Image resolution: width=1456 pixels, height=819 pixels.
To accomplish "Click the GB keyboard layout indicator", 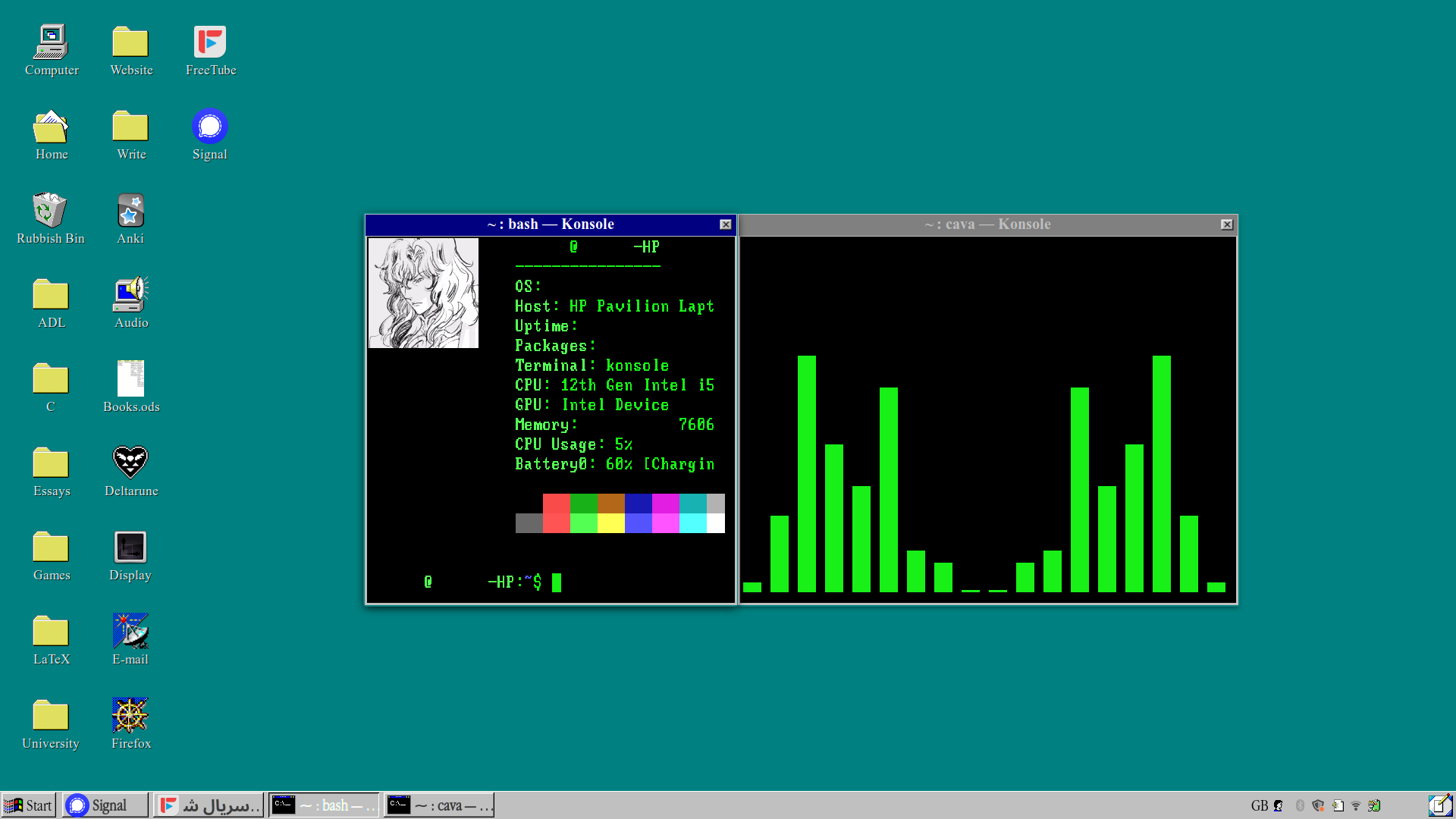I will (1260, 806).
